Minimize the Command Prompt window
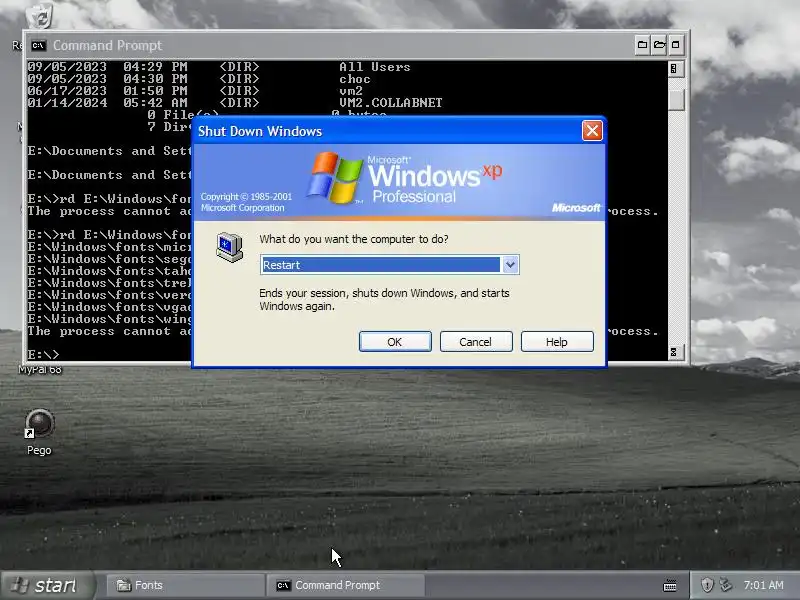800x600 pixels. point(642,45)
